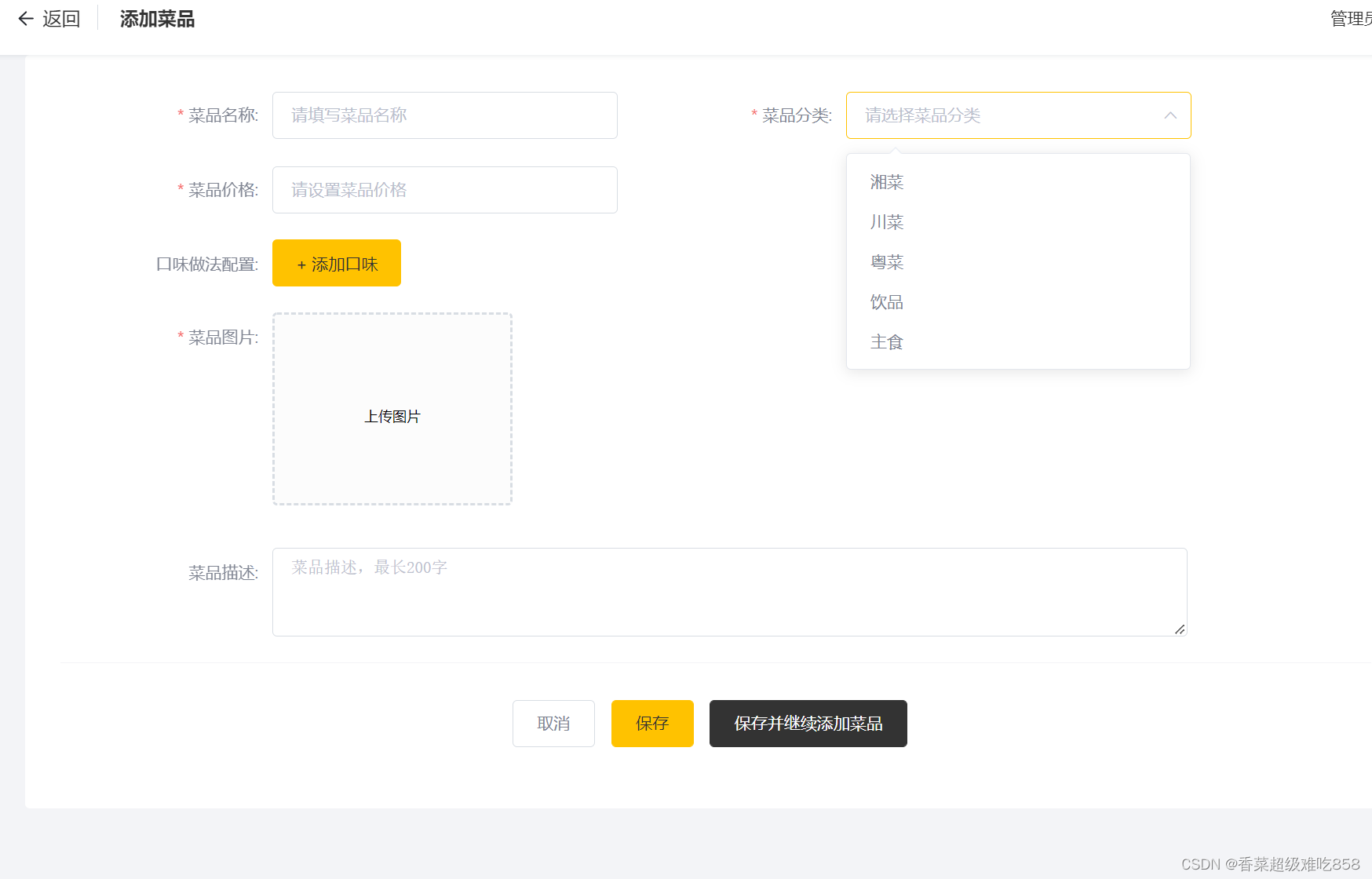
Task: Click the 口味做法配置 label
Action: pos(207,264)
